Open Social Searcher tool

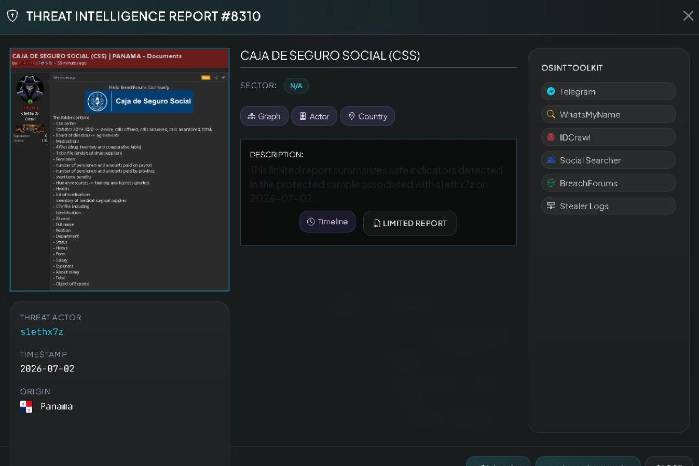click(609, 160)
